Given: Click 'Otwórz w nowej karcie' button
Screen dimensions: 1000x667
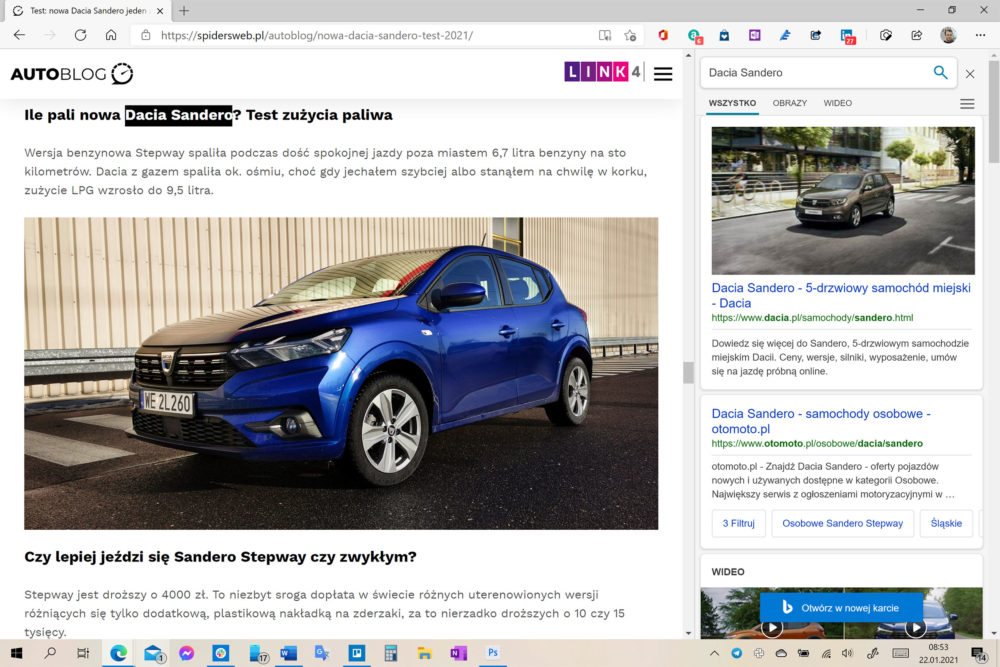Looking at the screenshot, I should click(x=841, y=608).
